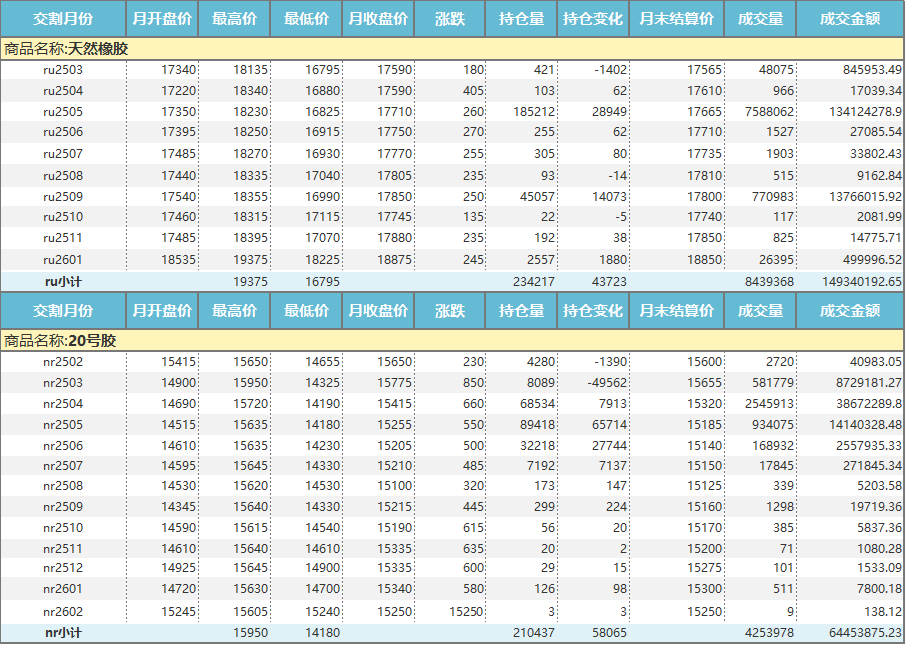Select the 商品名称:天然橡胶 group row
This screenshot has height=645, width=906.
tap(66, 49)
